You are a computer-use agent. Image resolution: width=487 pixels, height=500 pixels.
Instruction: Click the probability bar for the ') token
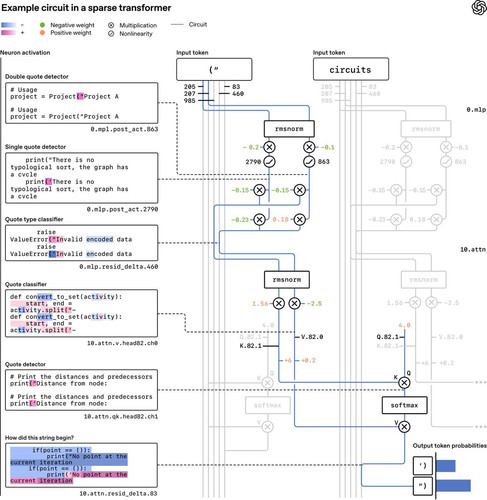point(446,466)
